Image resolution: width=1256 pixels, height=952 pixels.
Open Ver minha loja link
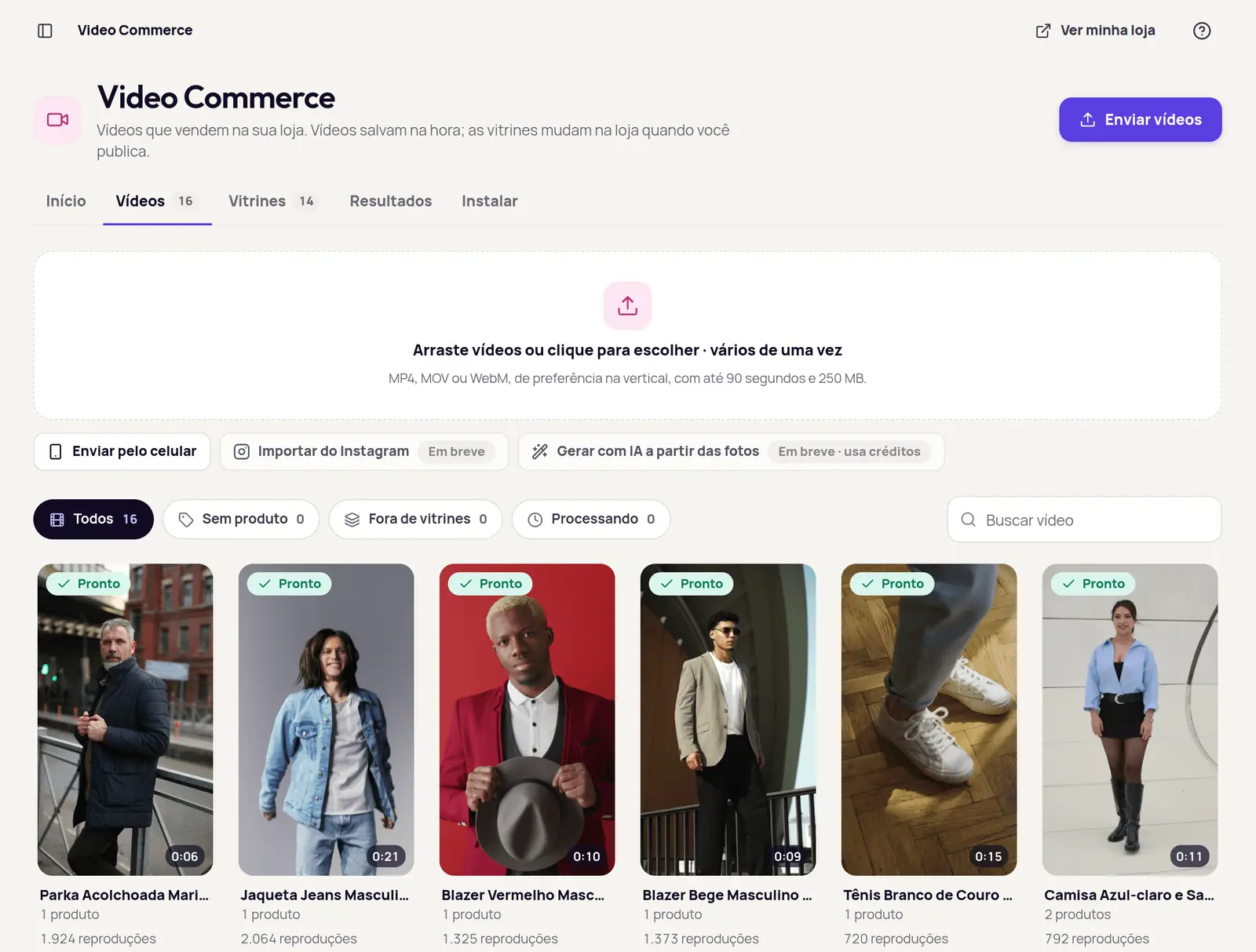tap(1095, 31)
